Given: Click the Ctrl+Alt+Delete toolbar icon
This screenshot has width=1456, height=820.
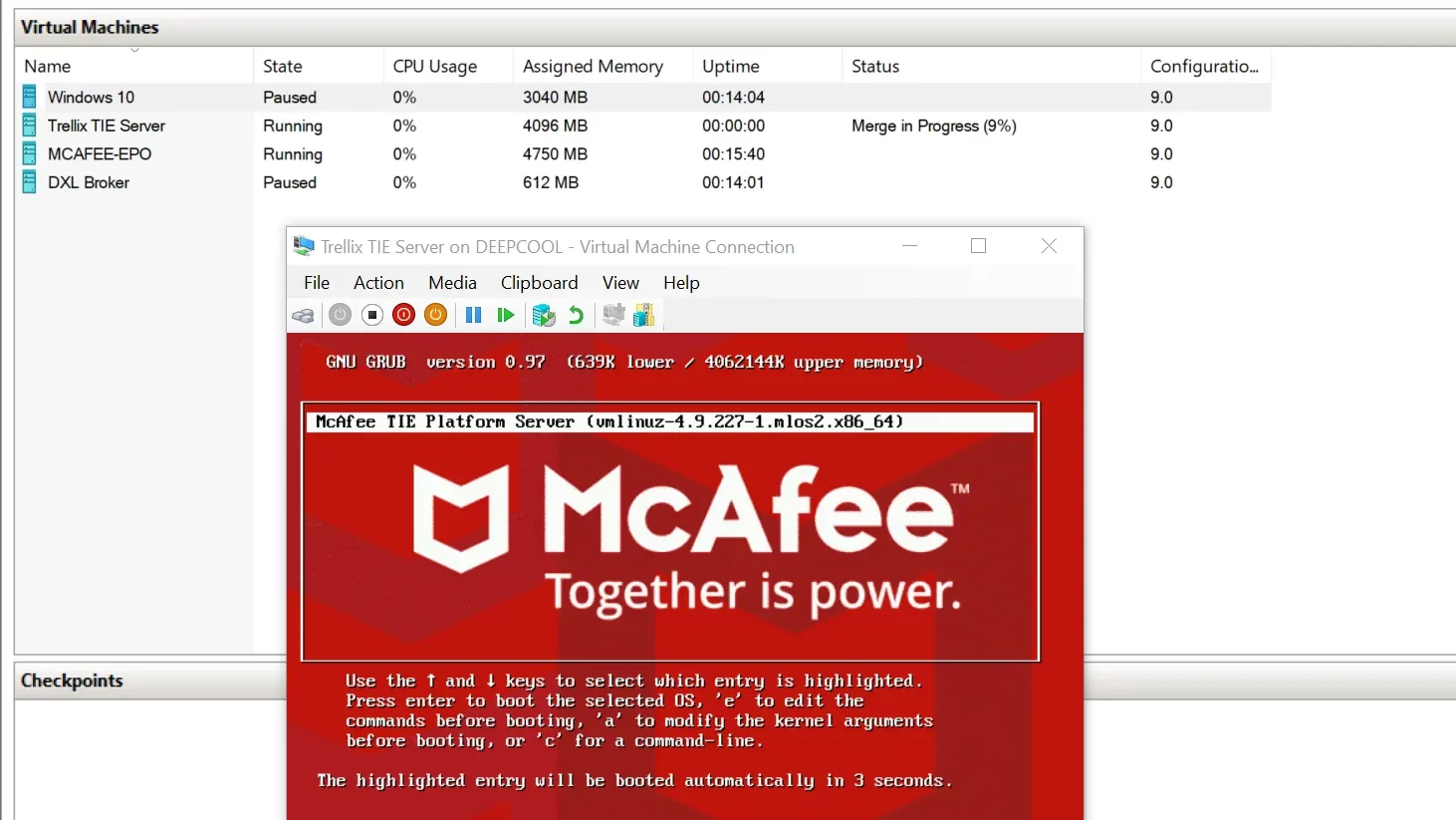Looking at the screenshot, I should tap(304, 316).
